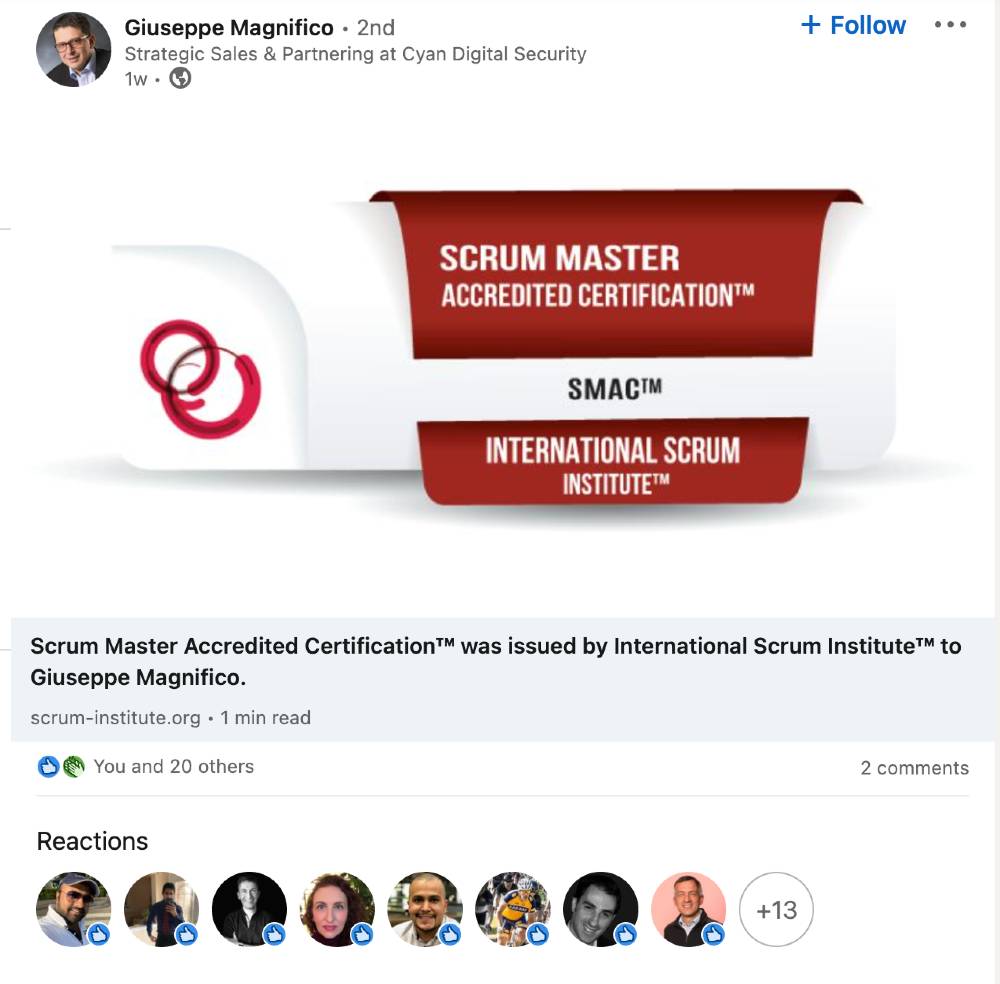View the 'You and 20 others' reactions list
The image size is (1000, 984).
pos(173,766)
